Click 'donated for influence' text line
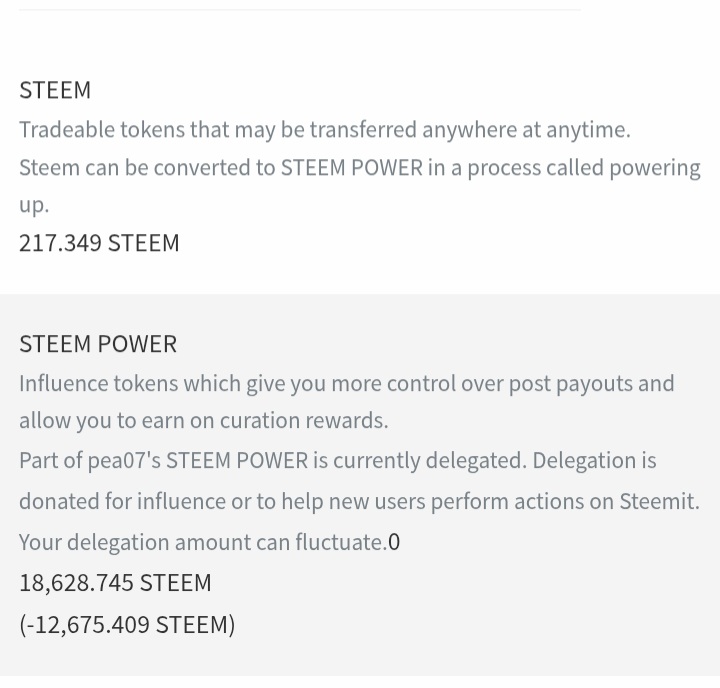720x688 pixels. click(x=123, y=501)
